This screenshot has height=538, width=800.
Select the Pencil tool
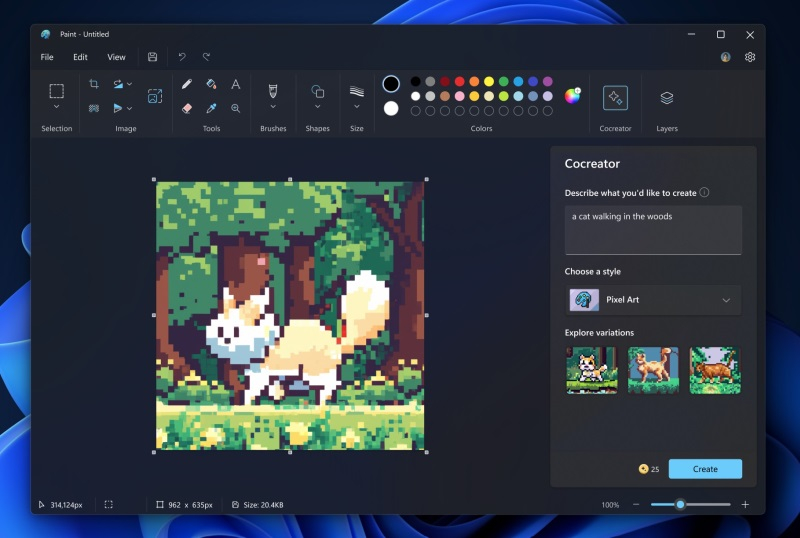[x=186, y=84]
